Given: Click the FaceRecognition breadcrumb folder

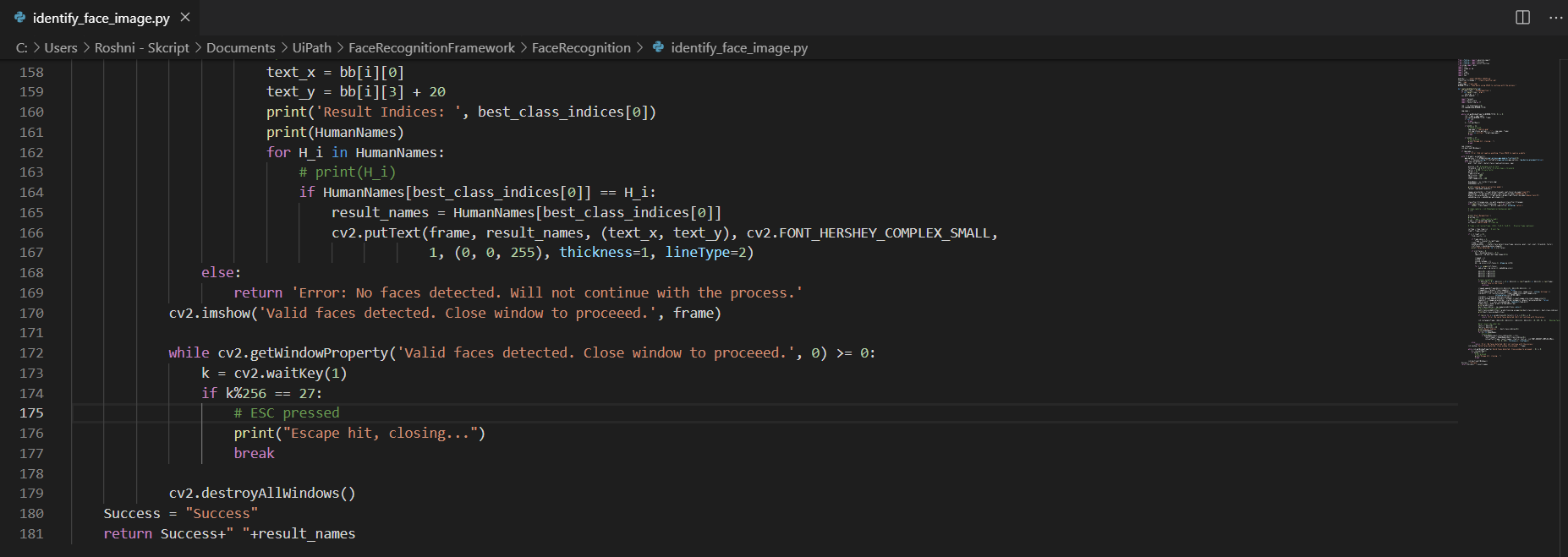Looking at the screenshot, I should click(x=581, y=47).
